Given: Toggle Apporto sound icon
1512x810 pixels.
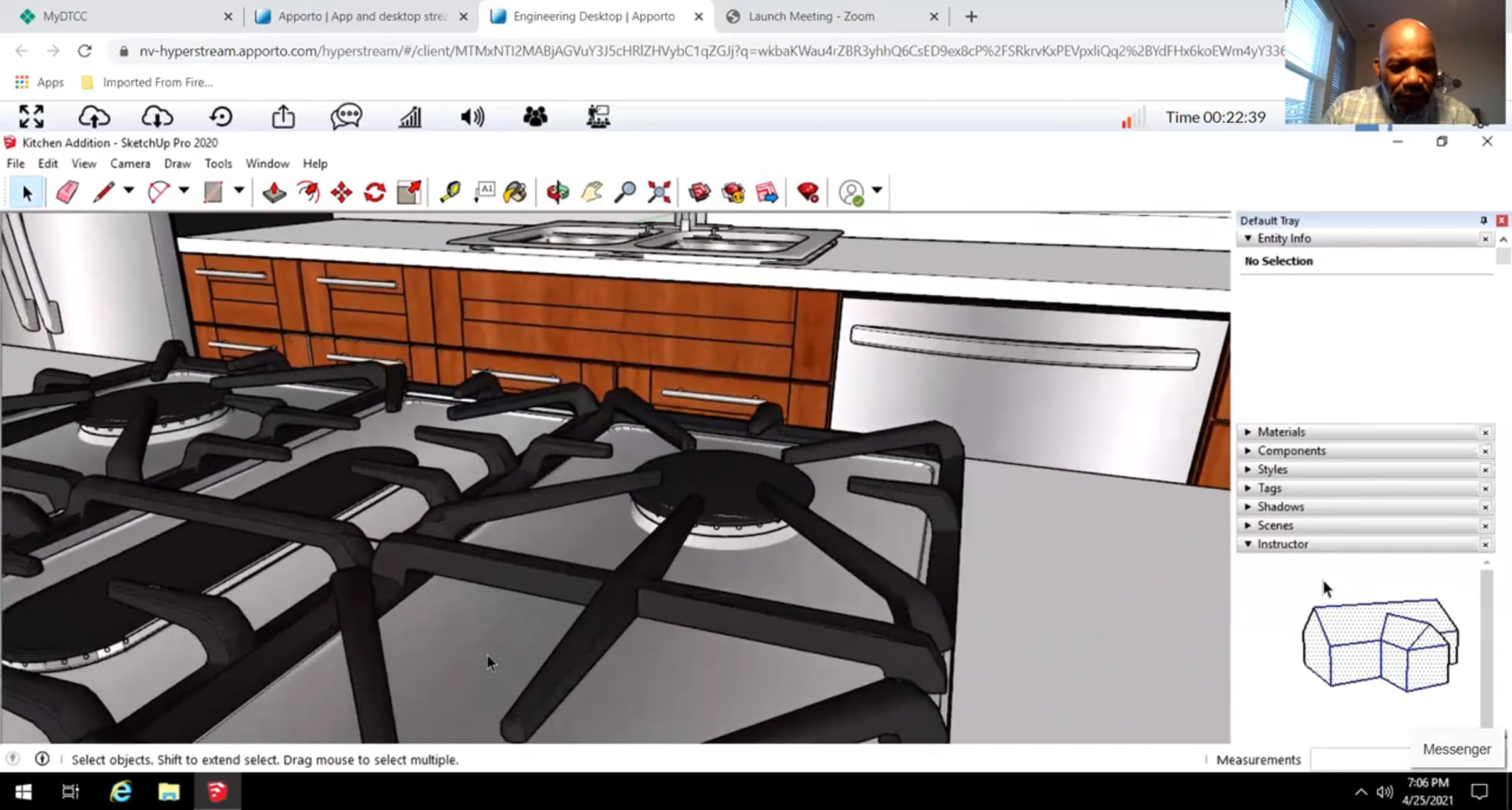Looking at the screenshot, I should [472, 117].
